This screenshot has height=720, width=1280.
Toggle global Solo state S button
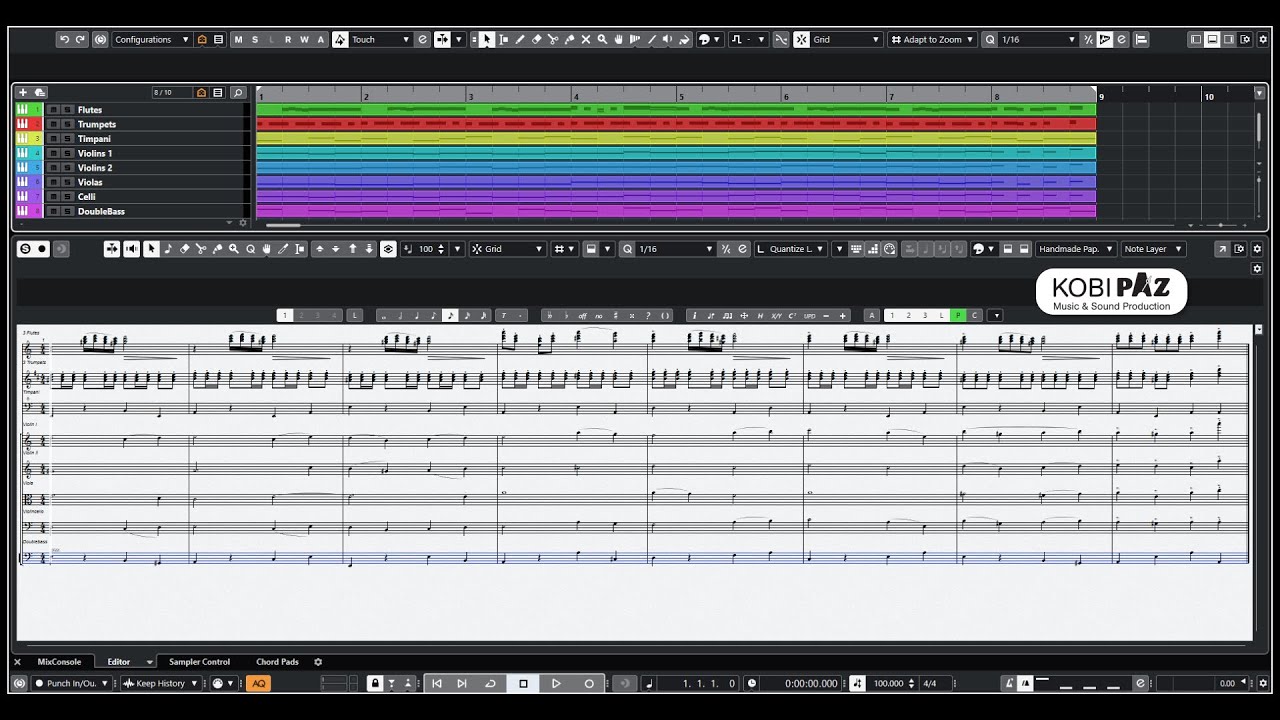point(254,40)
